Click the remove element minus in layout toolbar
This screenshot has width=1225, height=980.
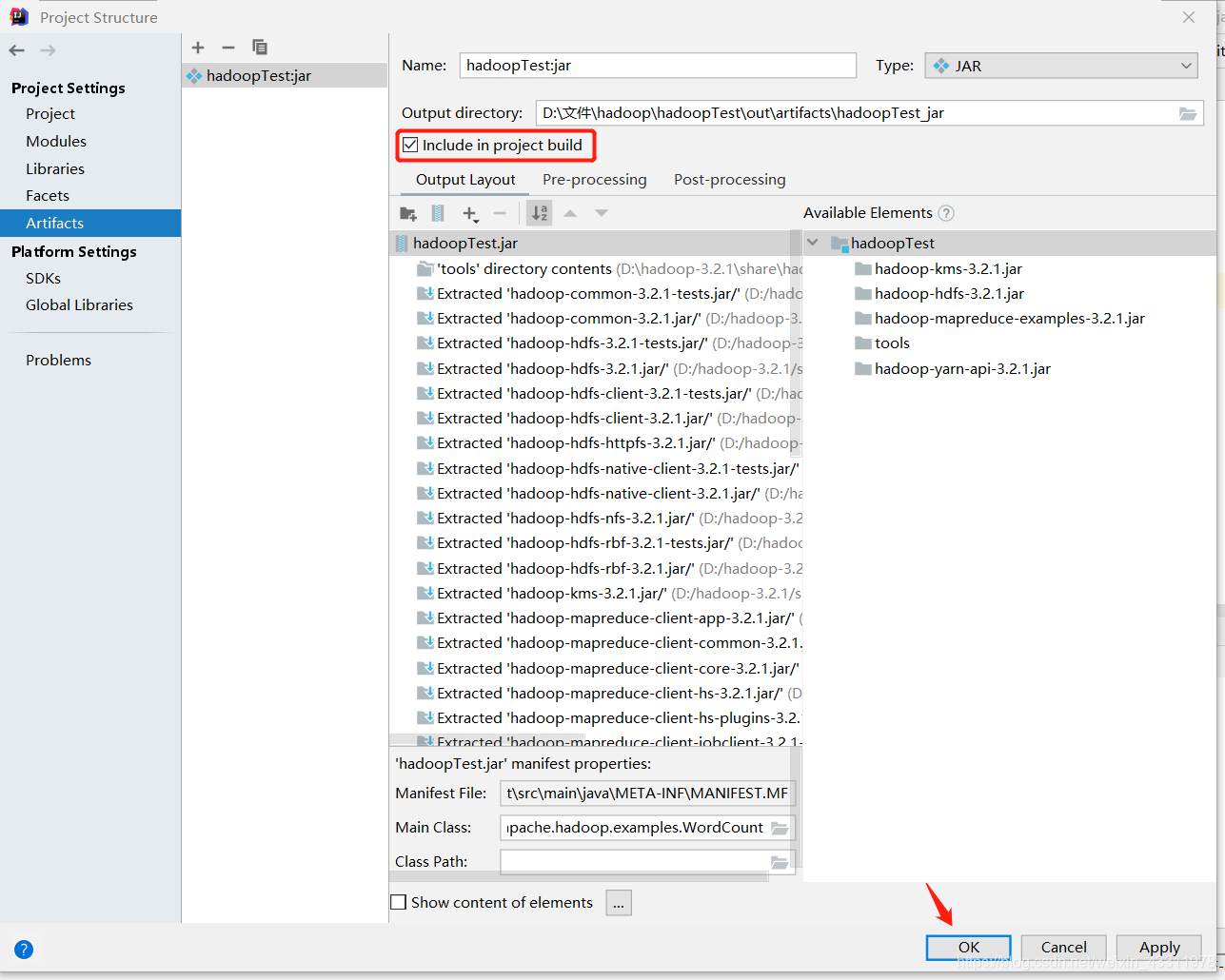[500, 213]
